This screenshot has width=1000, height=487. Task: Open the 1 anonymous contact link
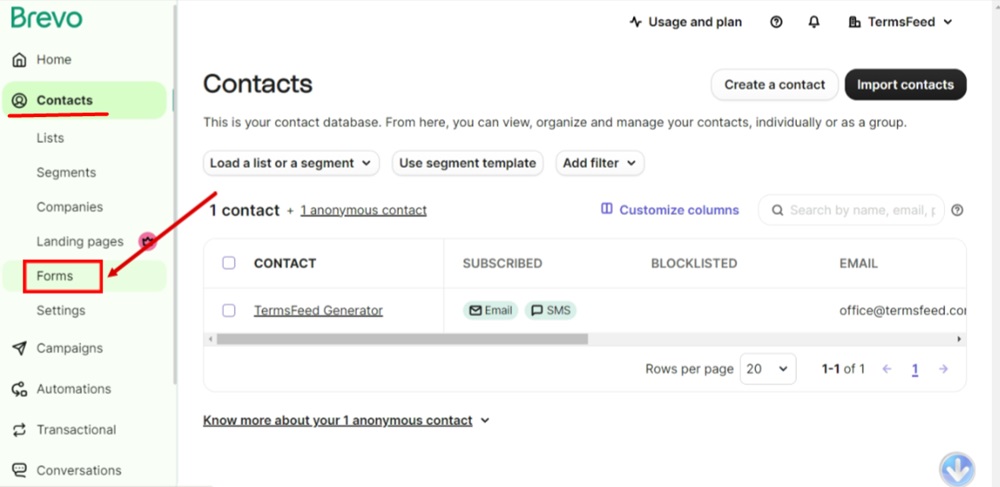(x=364, y=210)
